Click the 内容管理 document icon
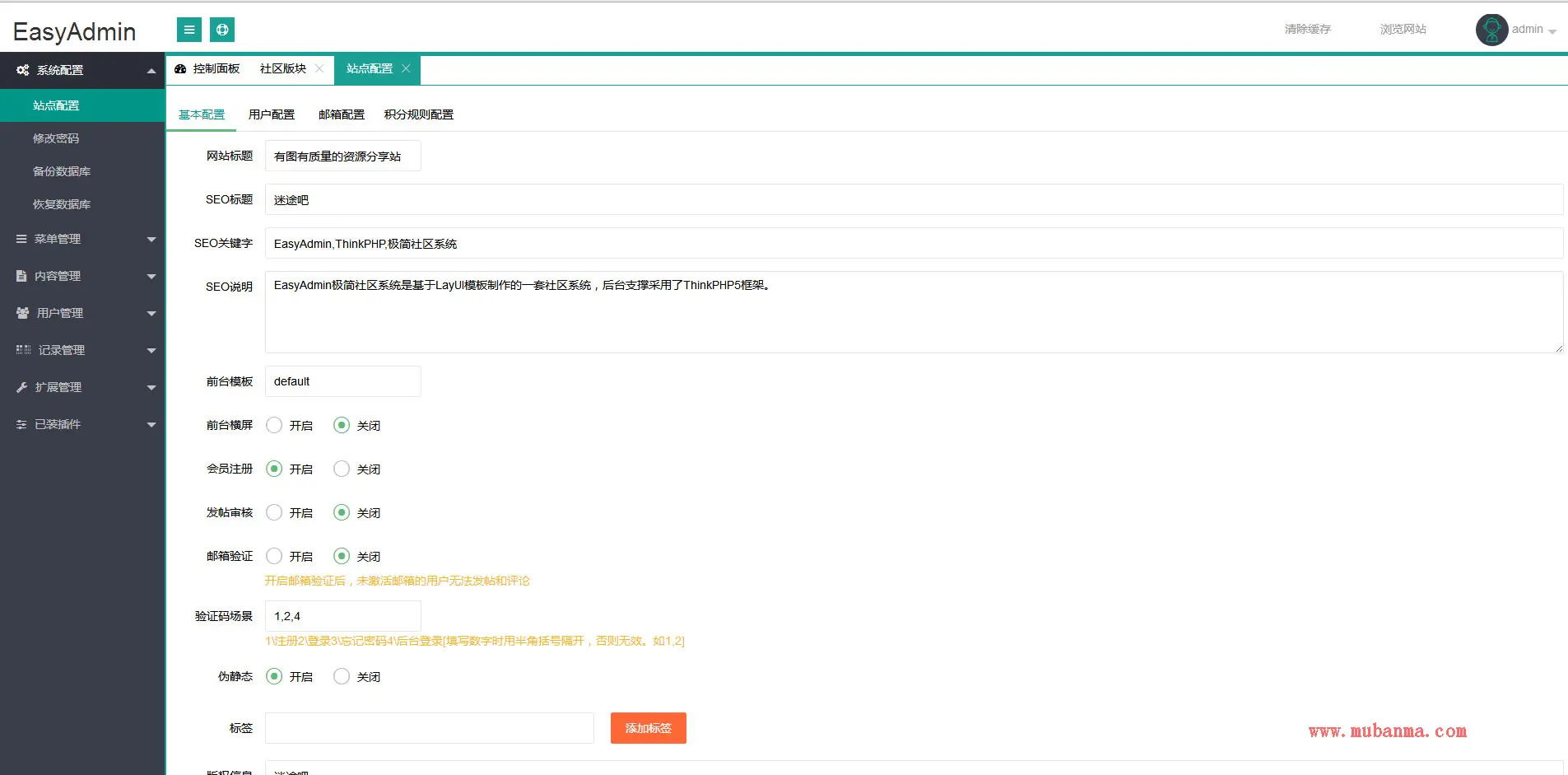The width and height of the screenshot is (1568, 775). tap(21, 276)
